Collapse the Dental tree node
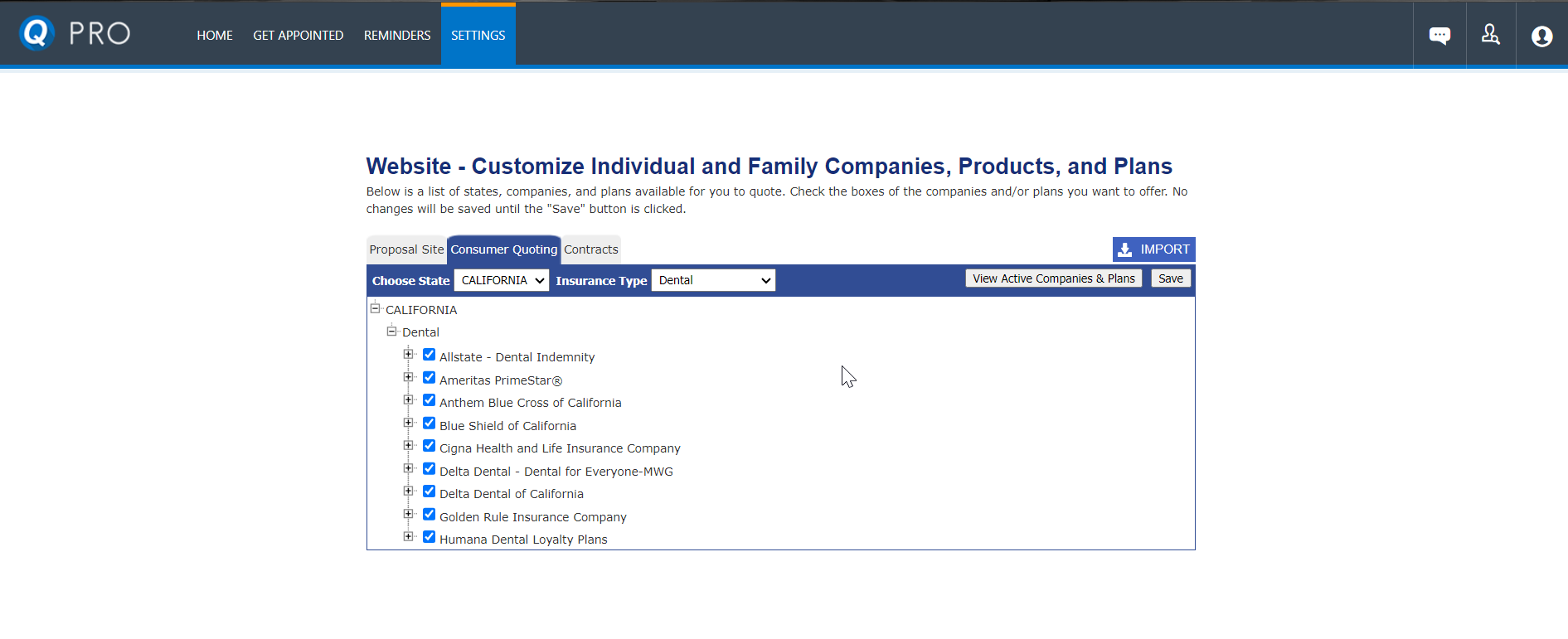 [391, 331]
